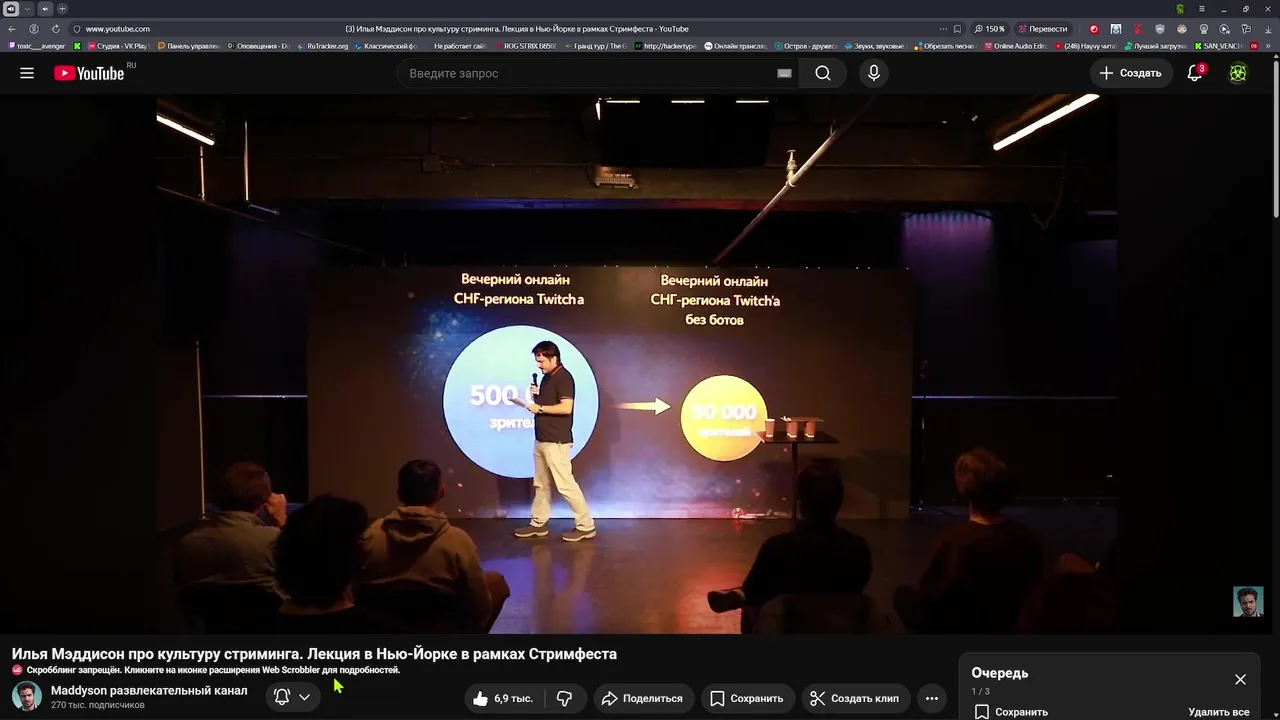Click the www.youtube.com address field
This screenshot has height=720, width=1280.
tap(118, 29)
